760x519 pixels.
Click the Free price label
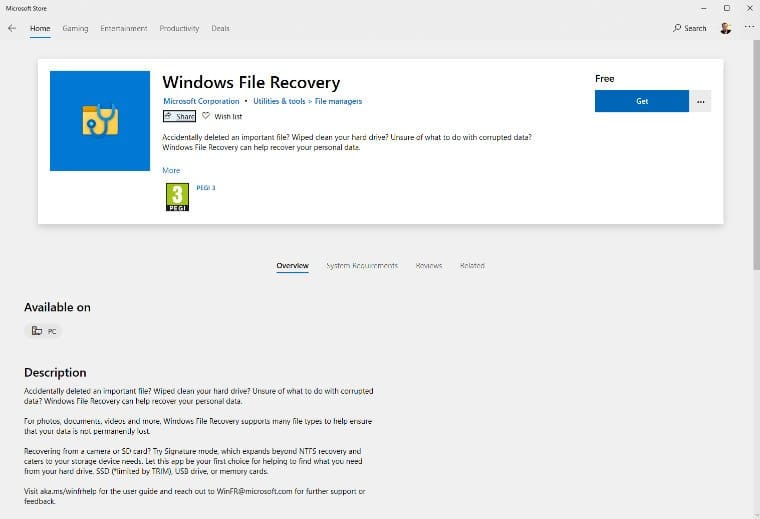click(x=604, y=79)
